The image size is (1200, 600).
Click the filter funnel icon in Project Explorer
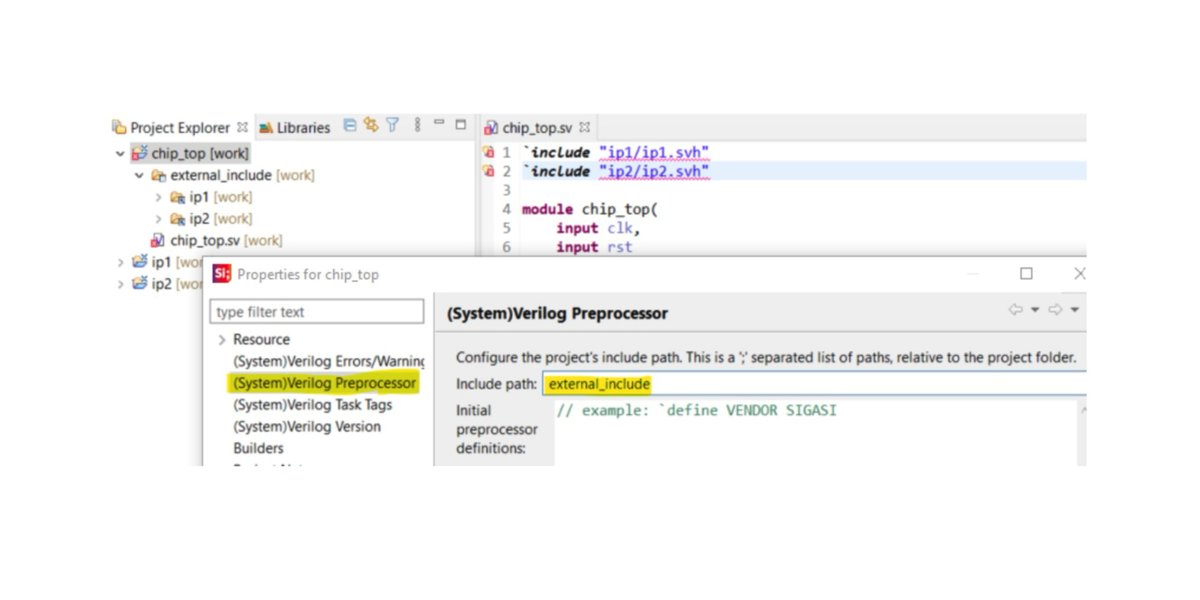(x=393, y=126)
